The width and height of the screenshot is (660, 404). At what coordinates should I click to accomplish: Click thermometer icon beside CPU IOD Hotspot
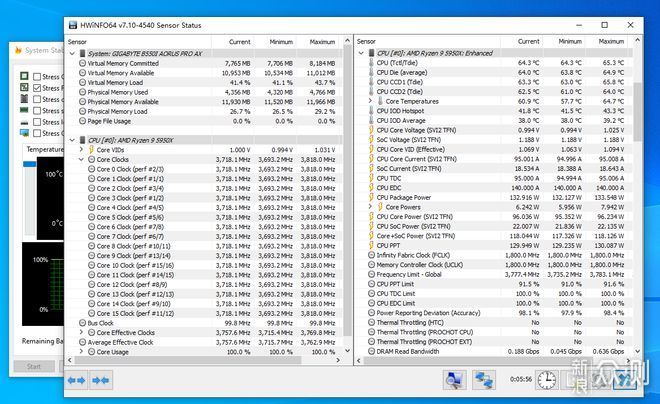371,111
